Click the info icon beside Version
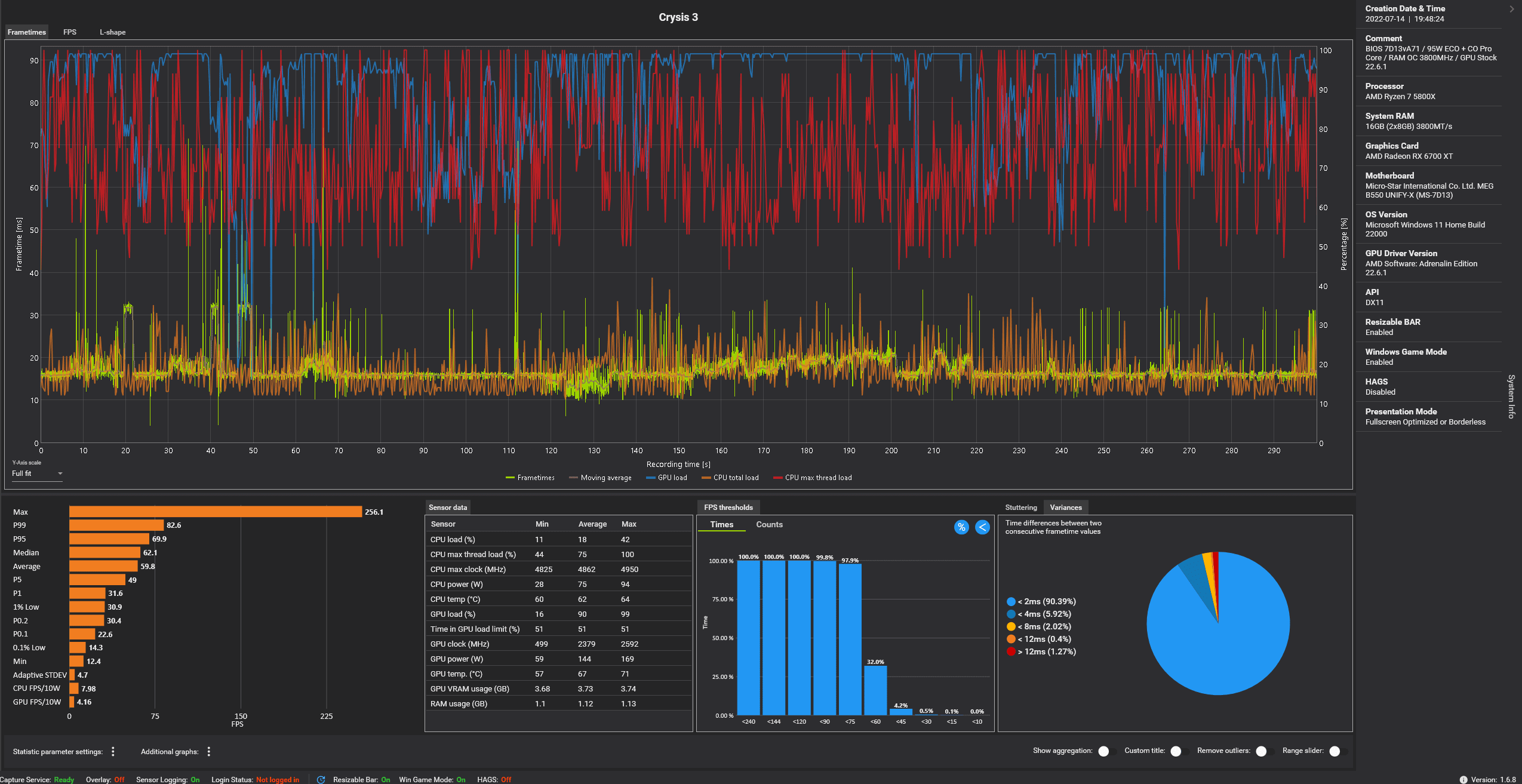The height and width of the screenshot is (784, 1522). (x=1463, y=779)
